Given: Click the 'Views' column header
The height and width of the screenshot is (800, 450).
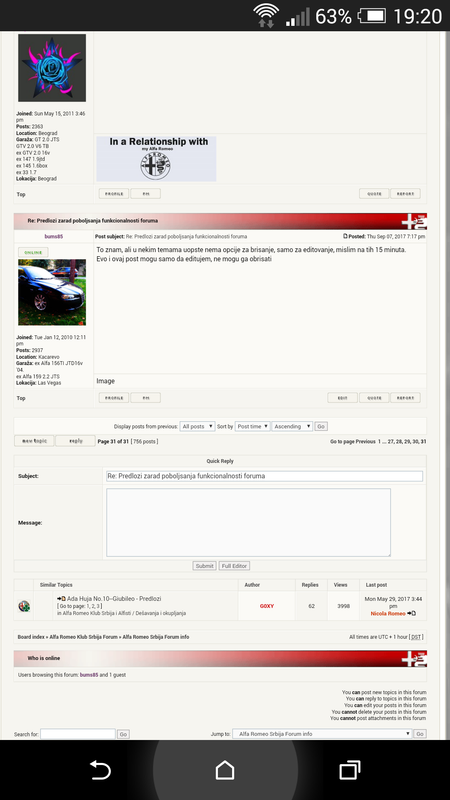Looking at the screenshot, I should [x=340, y=585].
